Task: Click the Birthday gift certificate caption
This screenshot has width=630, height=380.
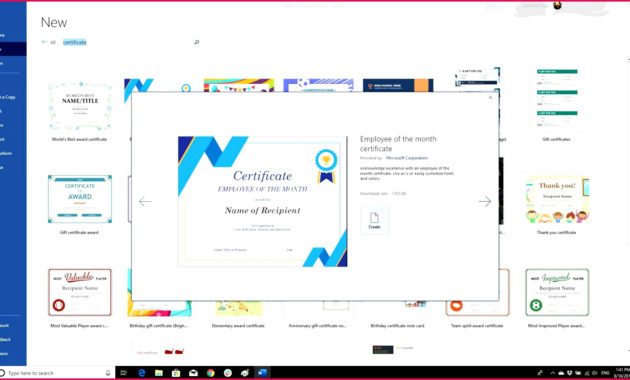Action: coord(158,326)
